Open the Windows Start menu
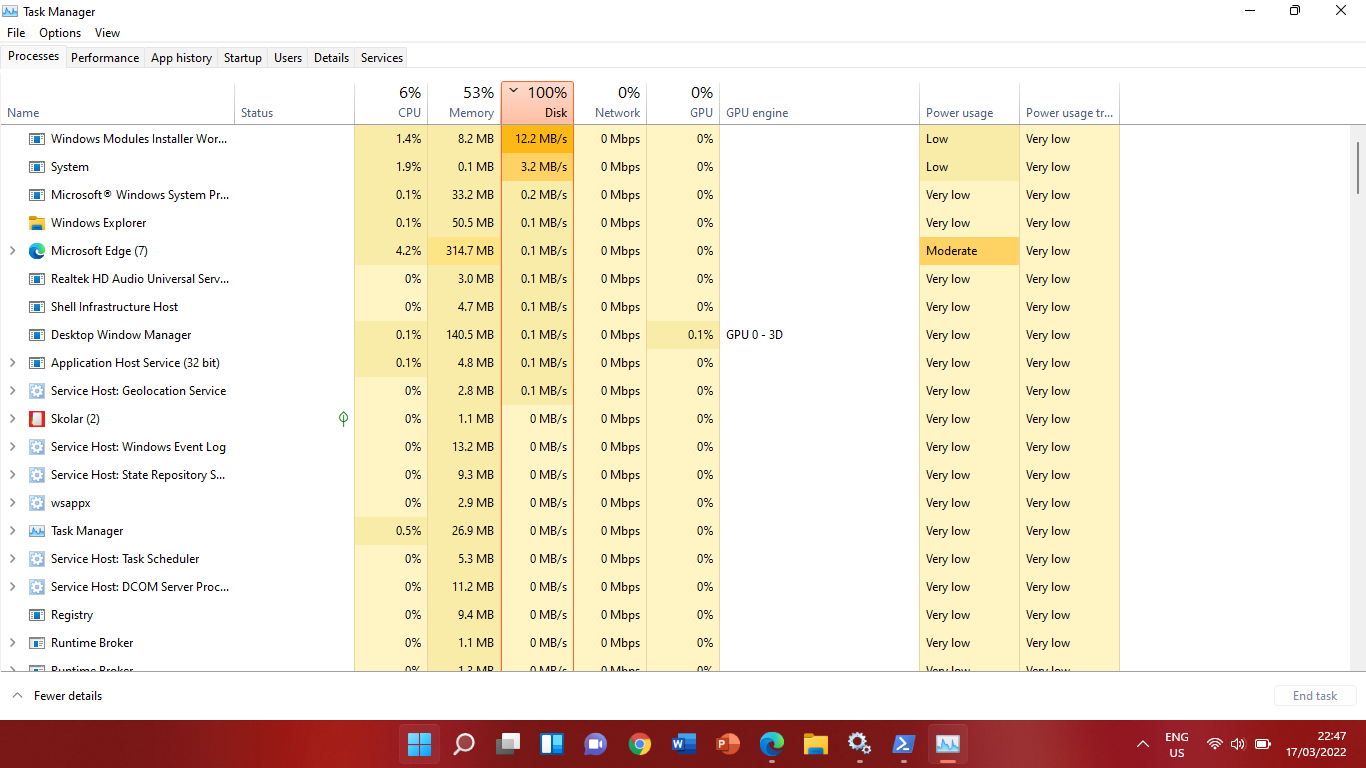Screen dimensions: 1366x768 click(x=420, y=744)
